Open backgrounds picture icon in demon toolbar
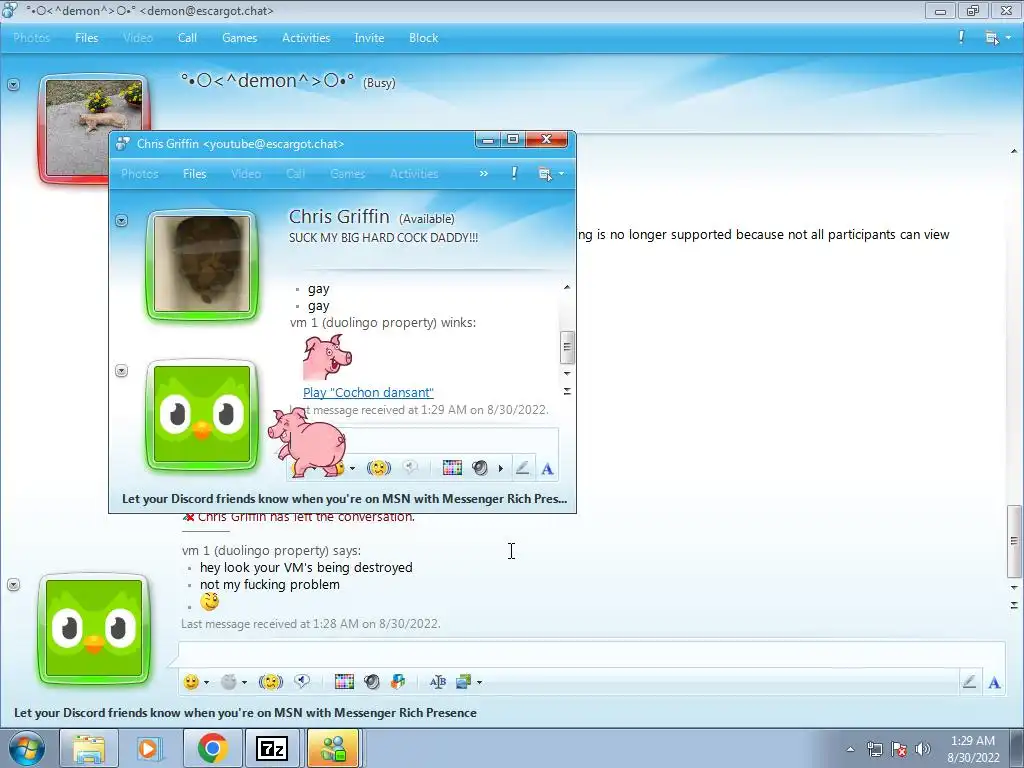Viewport: 1024px width, 768px height. 464,682
